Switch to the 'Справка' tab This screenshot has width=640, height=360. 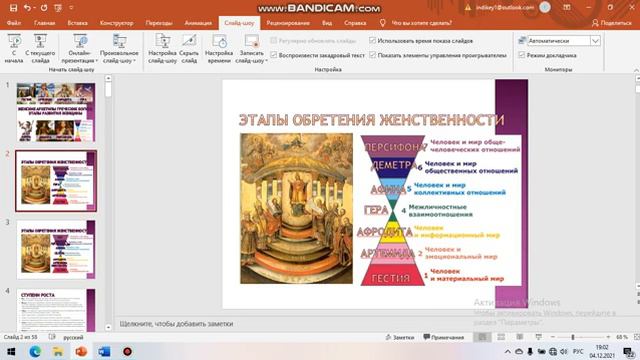[x=355, y=23]
